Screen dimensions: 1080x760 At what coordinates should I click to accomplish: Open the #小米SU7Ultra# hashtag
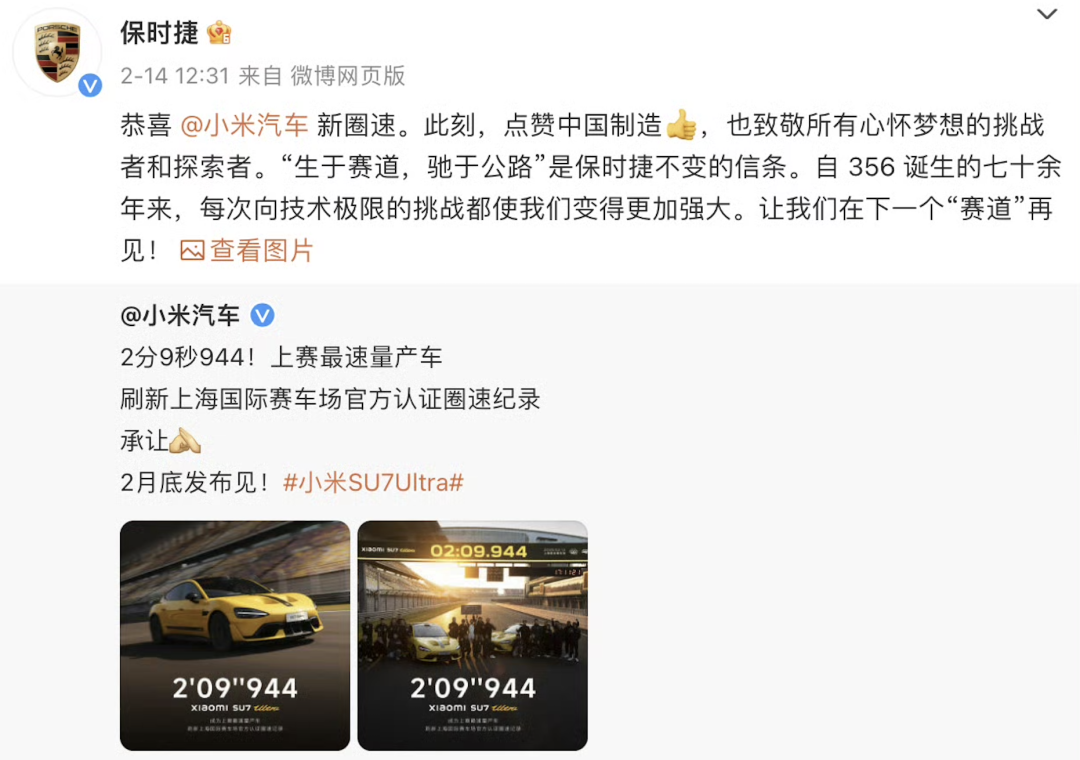point(373,482)
